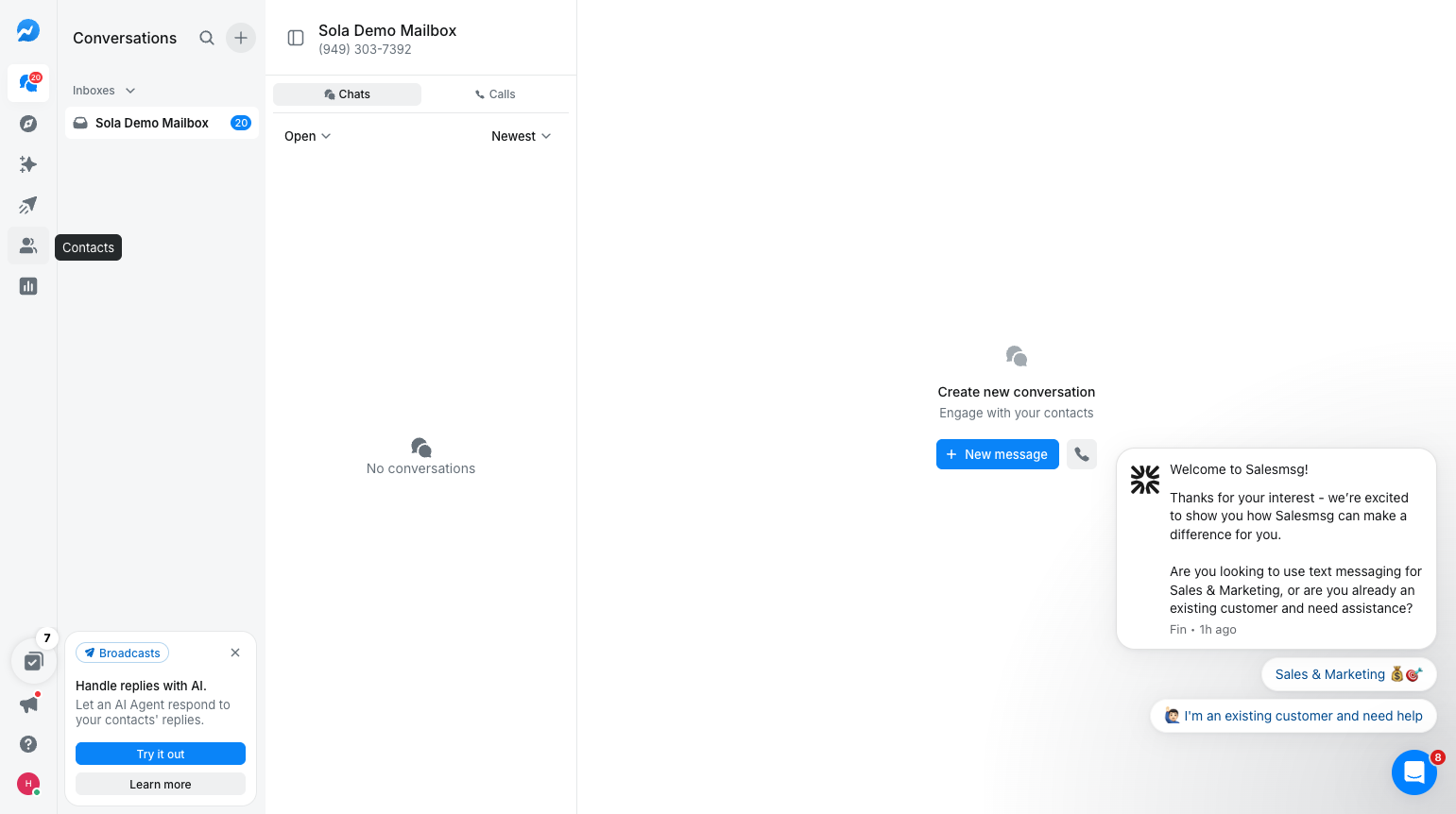Viewport: 1456px width, 814px height.
Task: Start new conversation with plus icon
Action: 241,38
